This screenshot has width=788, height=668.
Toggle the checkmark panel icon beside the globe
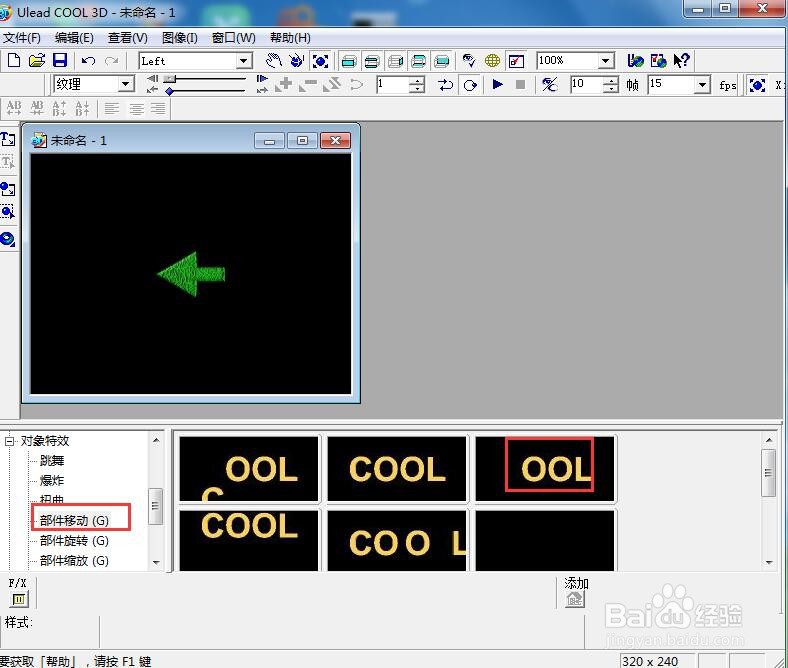pyautogui.click(x=516, y=61)
